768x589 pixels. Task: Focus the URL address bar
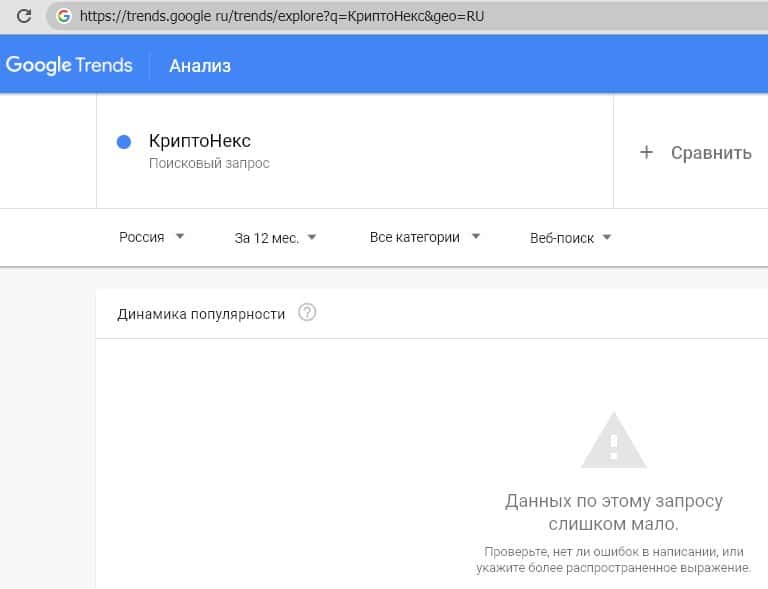pyautogui.click(x=400, y=16)
